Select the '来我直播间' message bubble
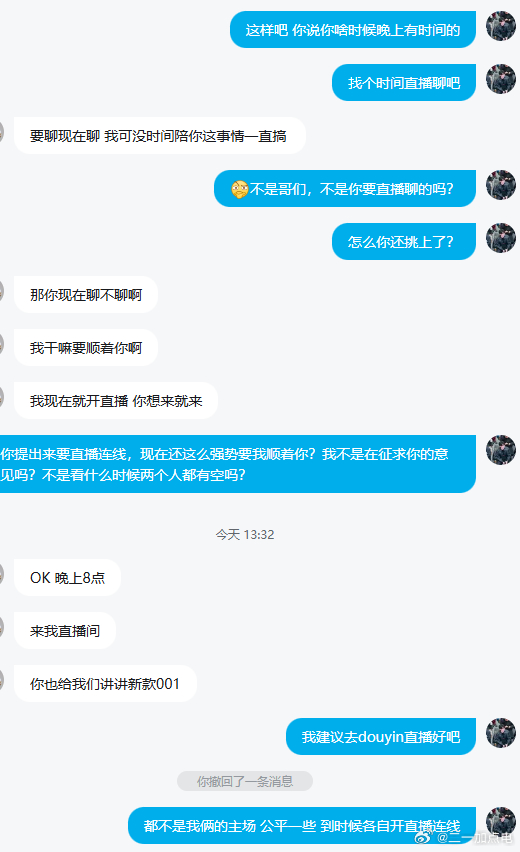The height and width of the screenshot is (852, 520). [x=65, y=631]
